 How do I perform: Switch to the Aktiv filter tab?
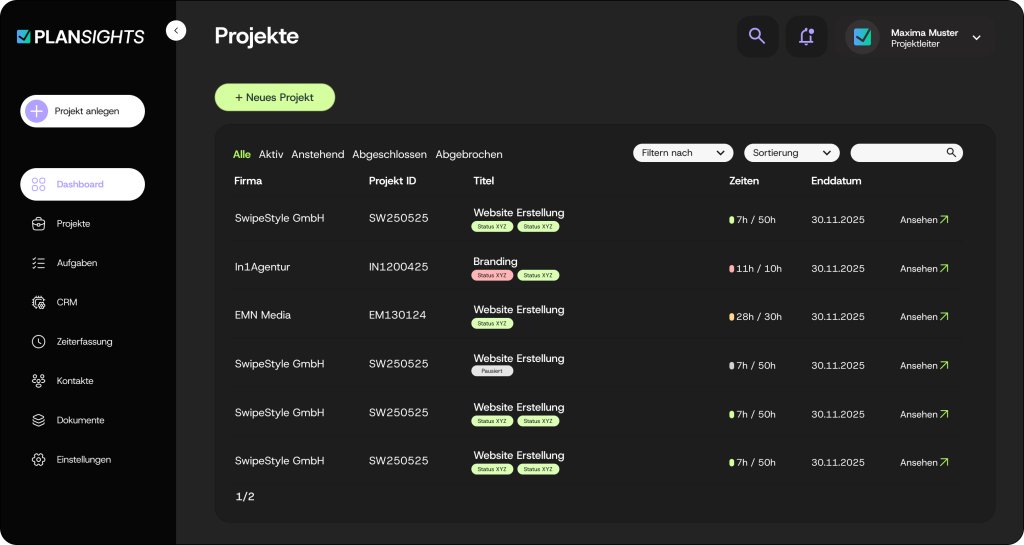271,155
